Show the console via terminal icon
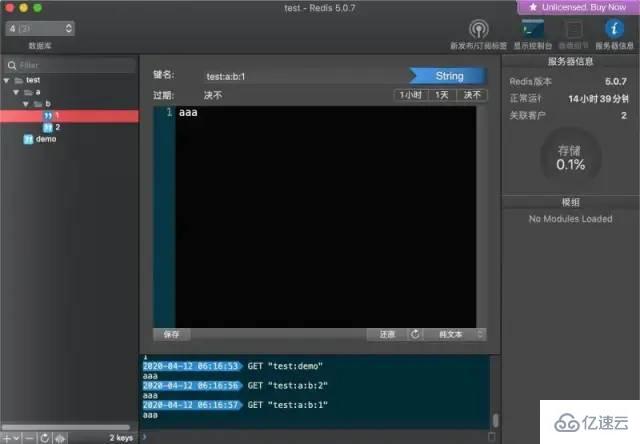 (x=532, y=30)
